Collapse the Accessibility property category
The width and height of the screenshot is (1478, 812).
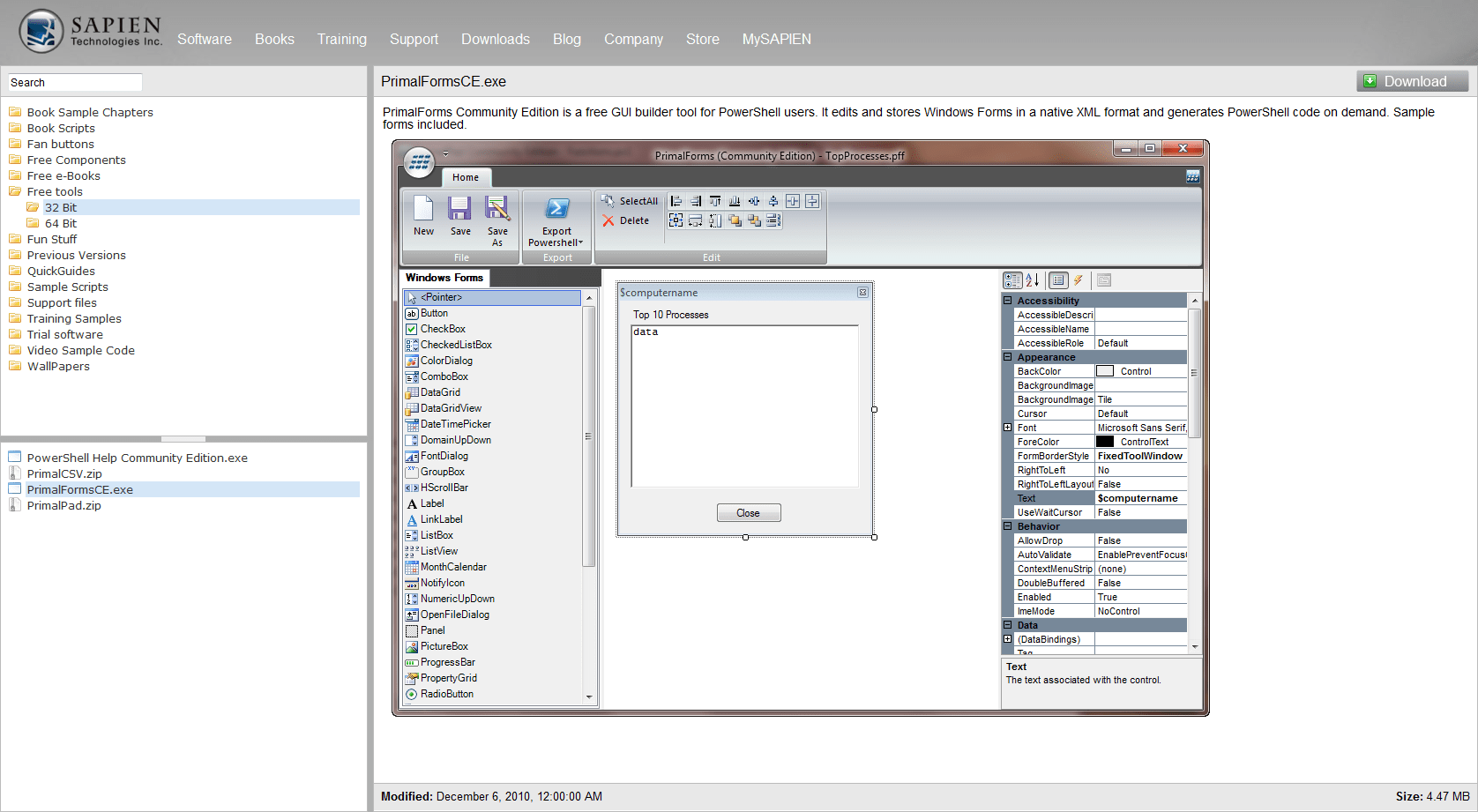coord(1007,301)
